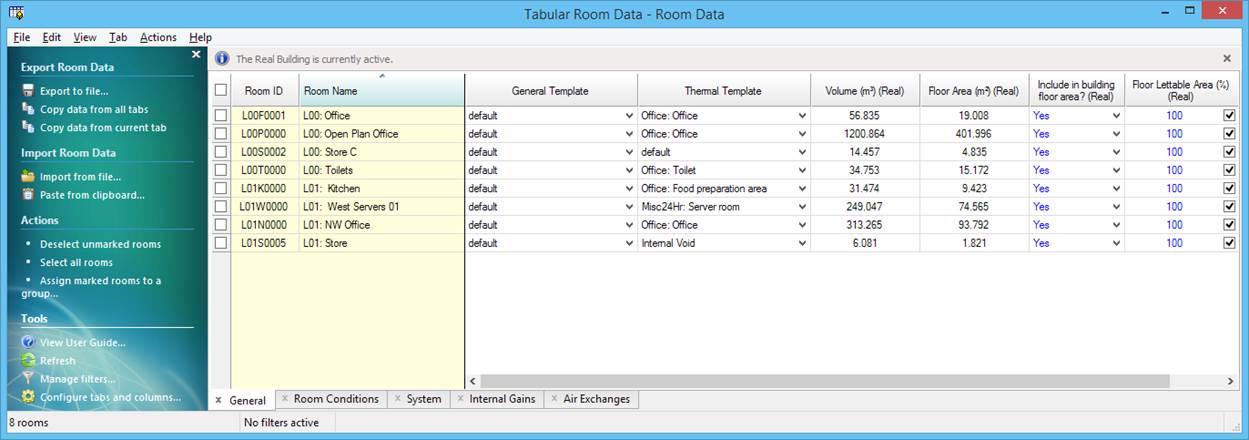The height and width of the screenshot is (440, 1249).
Task: Click the horizontal scrollbar thumb under the table
Action: [x=825, y=381]
